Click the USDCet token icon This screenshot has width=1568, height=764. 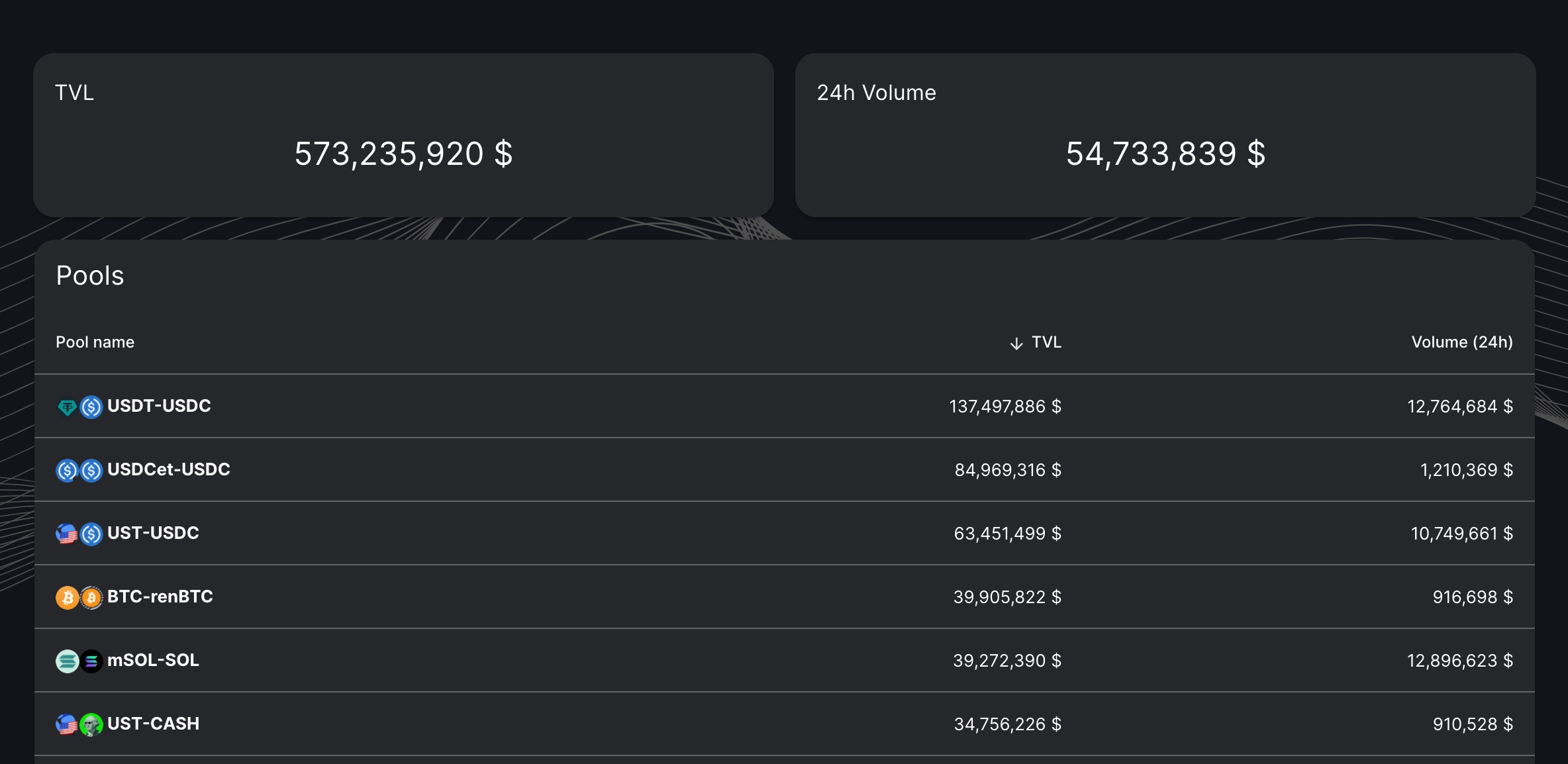[x=67, y=470]
